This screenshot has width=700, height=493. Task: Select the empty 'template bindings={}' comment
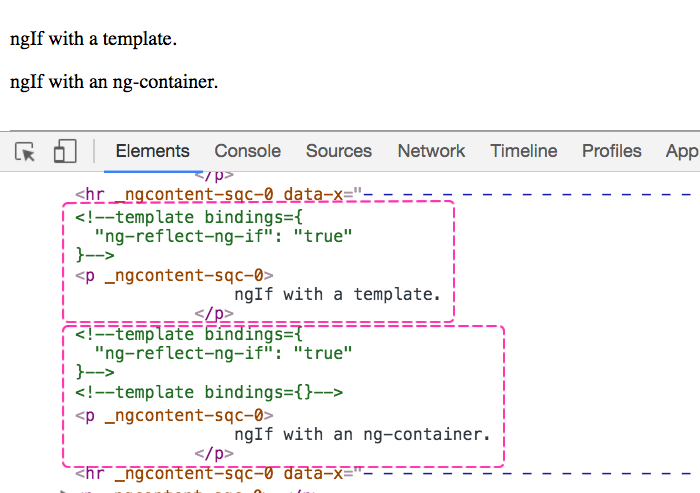pyautogui.click(x=209, y=392)
